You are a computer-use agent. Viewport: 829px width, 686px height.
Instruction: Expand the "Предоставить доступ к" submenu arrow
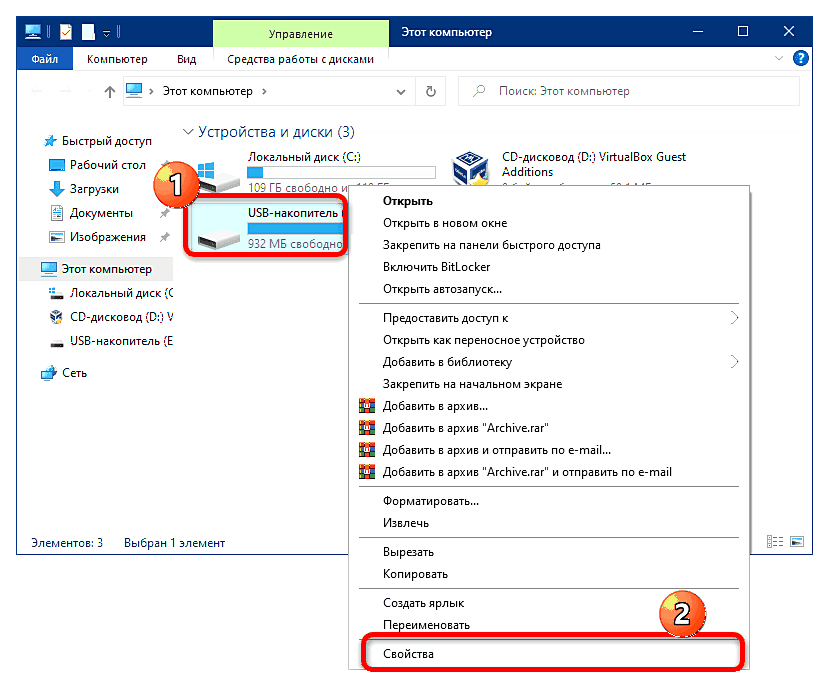[734, 318]
